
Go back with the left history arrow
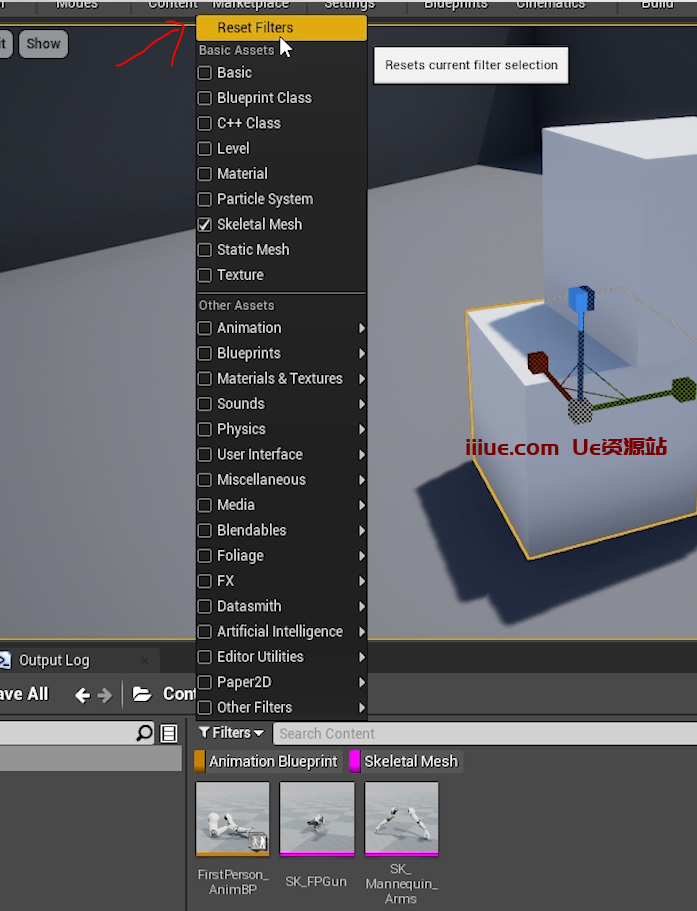pos(82,694)
